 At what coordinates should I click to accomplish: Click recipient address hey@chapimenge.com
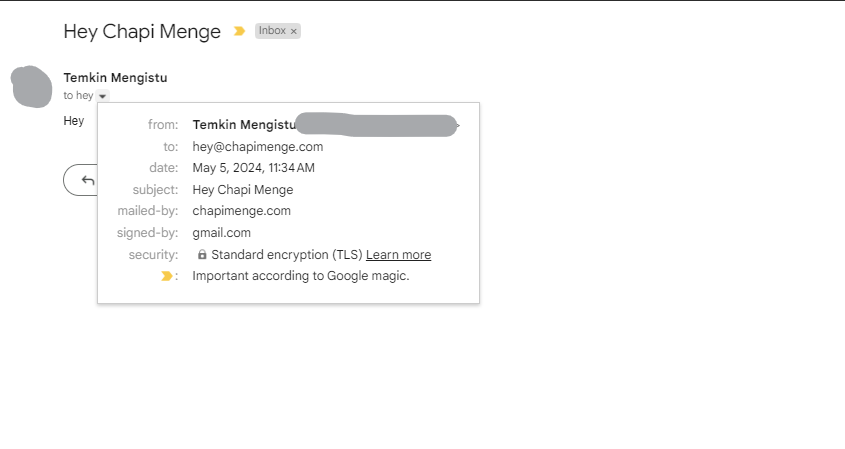(x=257, y=146)
